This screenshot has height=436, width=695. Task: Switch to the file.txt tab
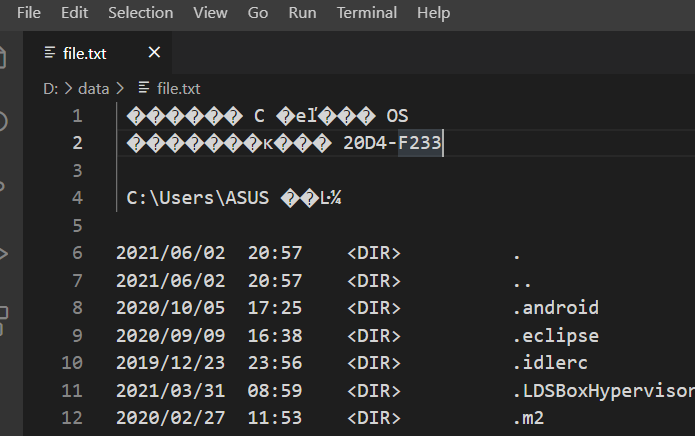[85, 53]
